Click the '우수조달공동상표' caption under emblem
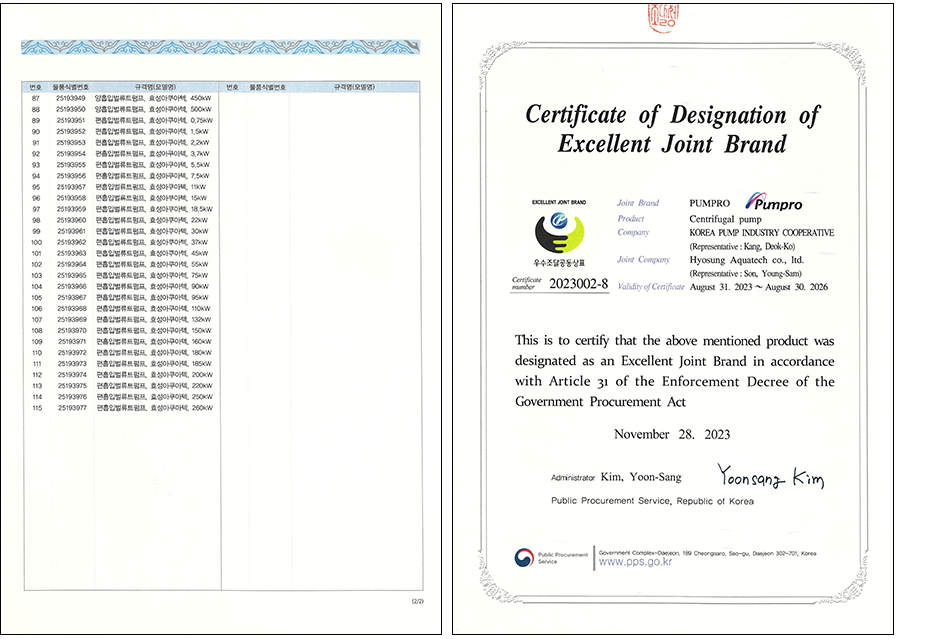The image size is (936, 639). tap(559, 263)
